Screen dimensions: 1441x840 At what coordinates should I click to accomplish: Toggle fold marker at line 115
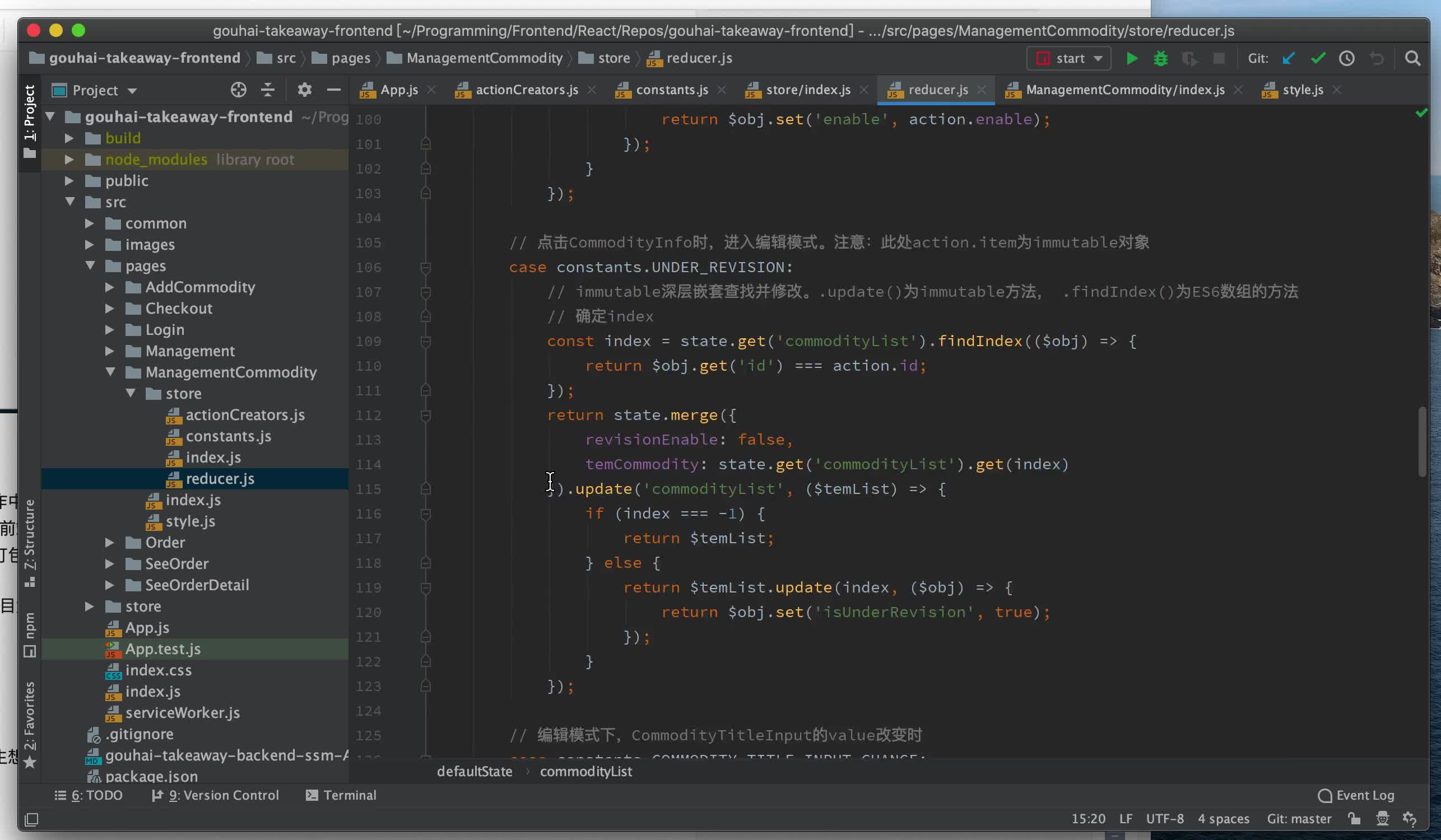click(425, 488)
